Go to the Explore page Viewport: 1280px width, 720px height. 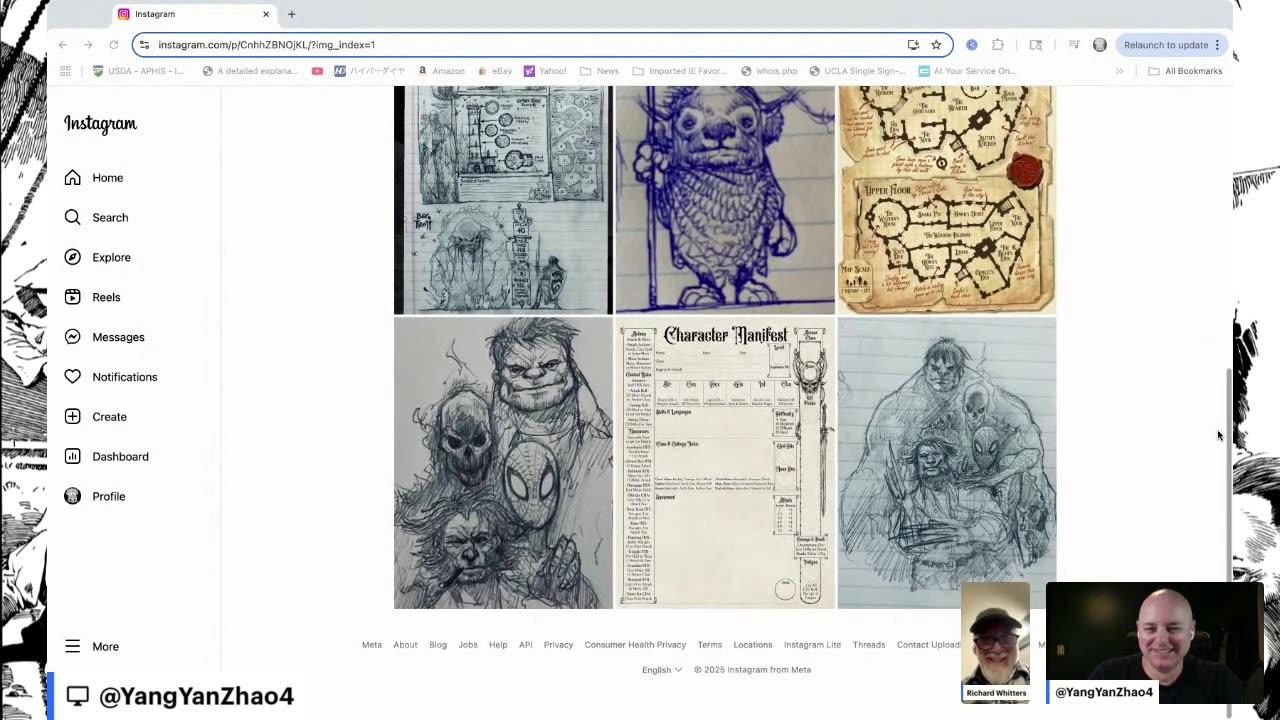98,257
